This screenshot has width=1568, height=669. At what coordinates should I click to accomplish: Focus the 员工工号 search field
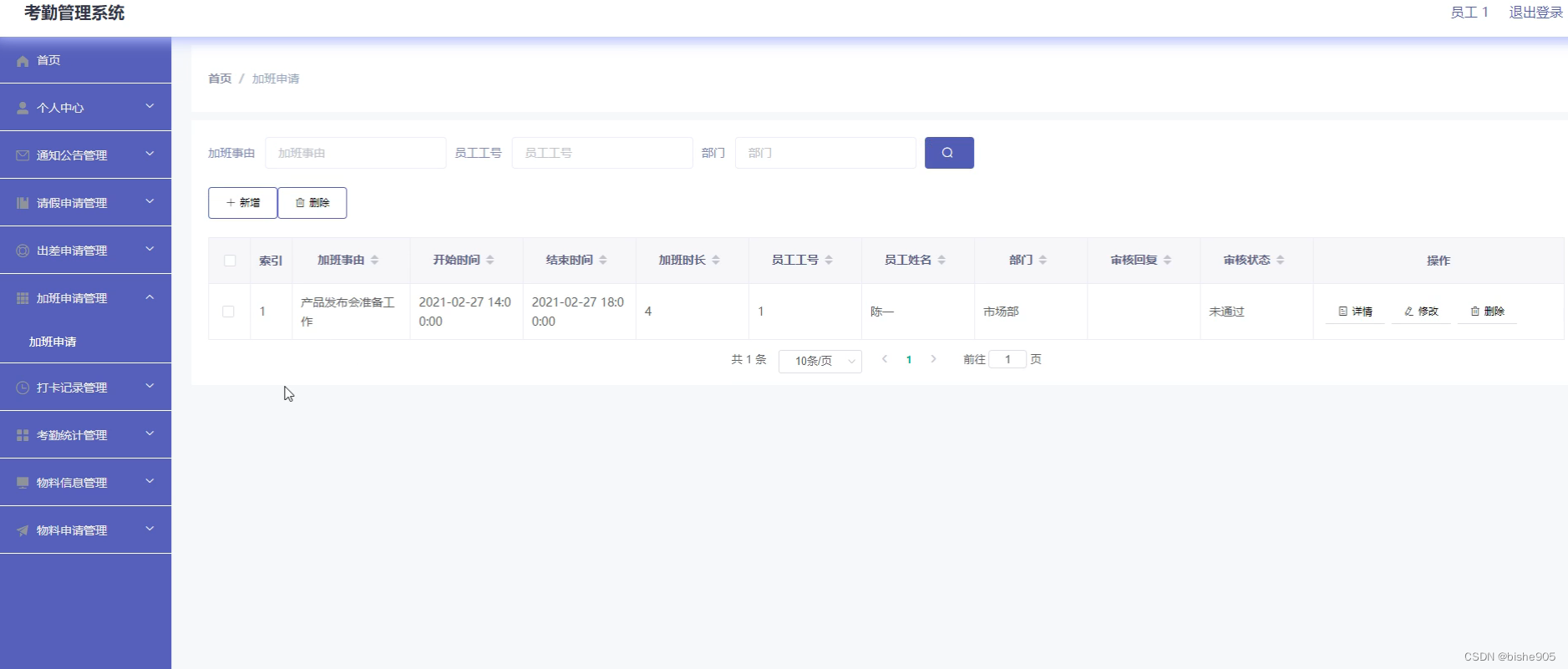(602, 153)
